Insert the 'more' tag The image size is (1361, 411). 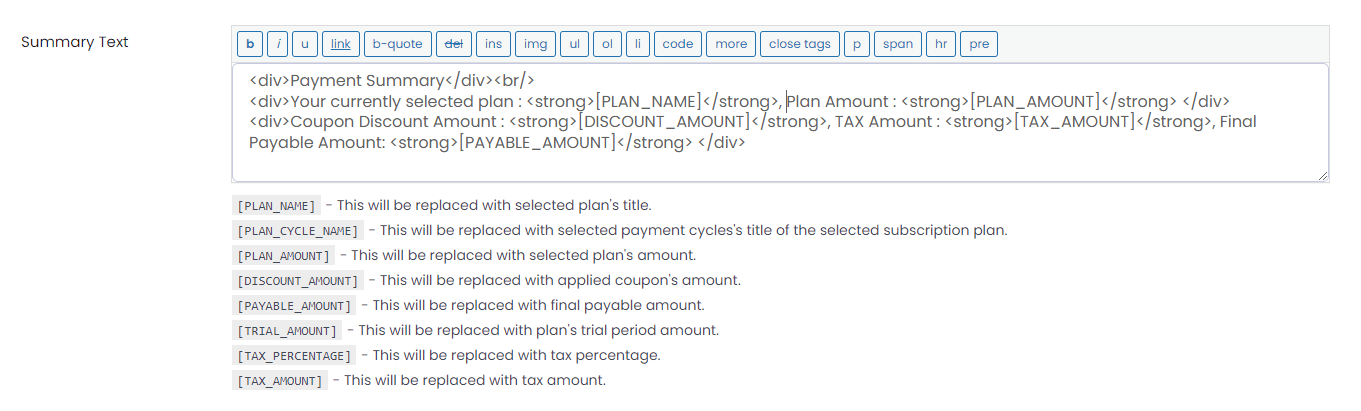[x=731, y=44]
